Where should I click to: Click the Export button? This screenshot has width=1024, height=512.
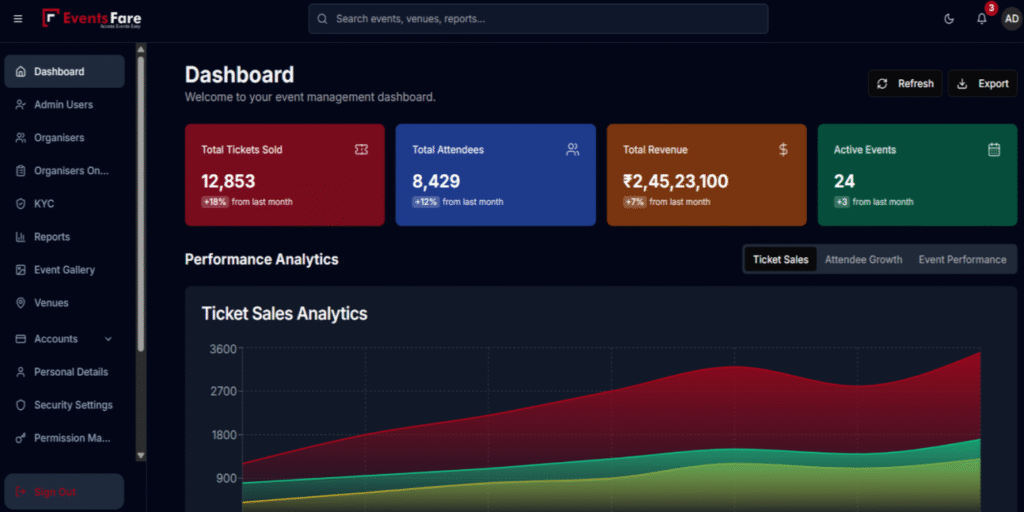[982, 84]
